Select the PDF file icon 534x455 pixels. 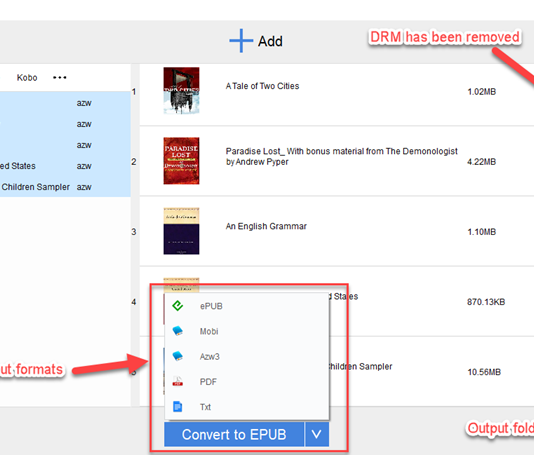(x=178, y=381)
